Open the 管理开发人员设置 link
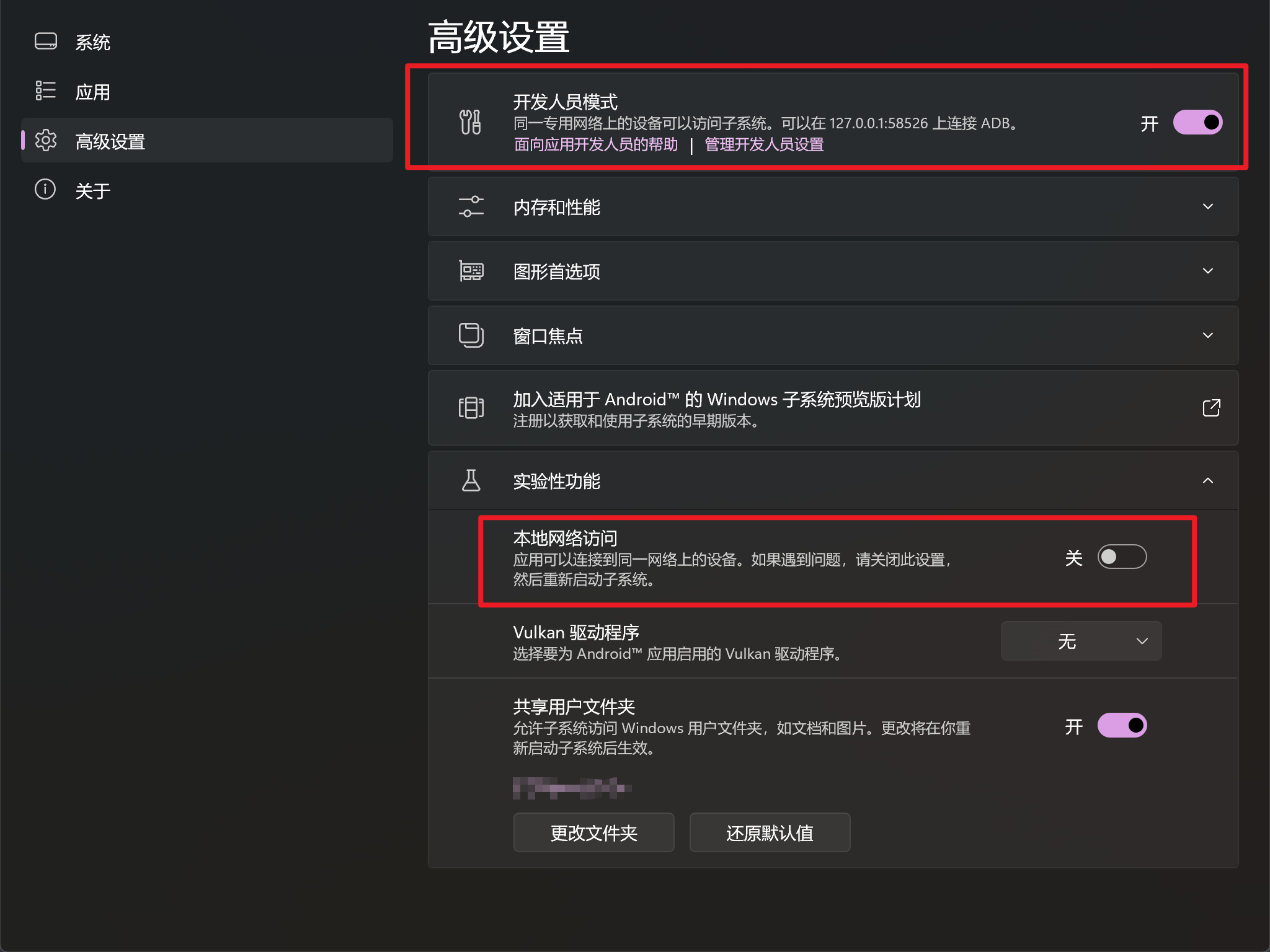The height and width of the screenshot is (952, 1270). click(764, 144)
